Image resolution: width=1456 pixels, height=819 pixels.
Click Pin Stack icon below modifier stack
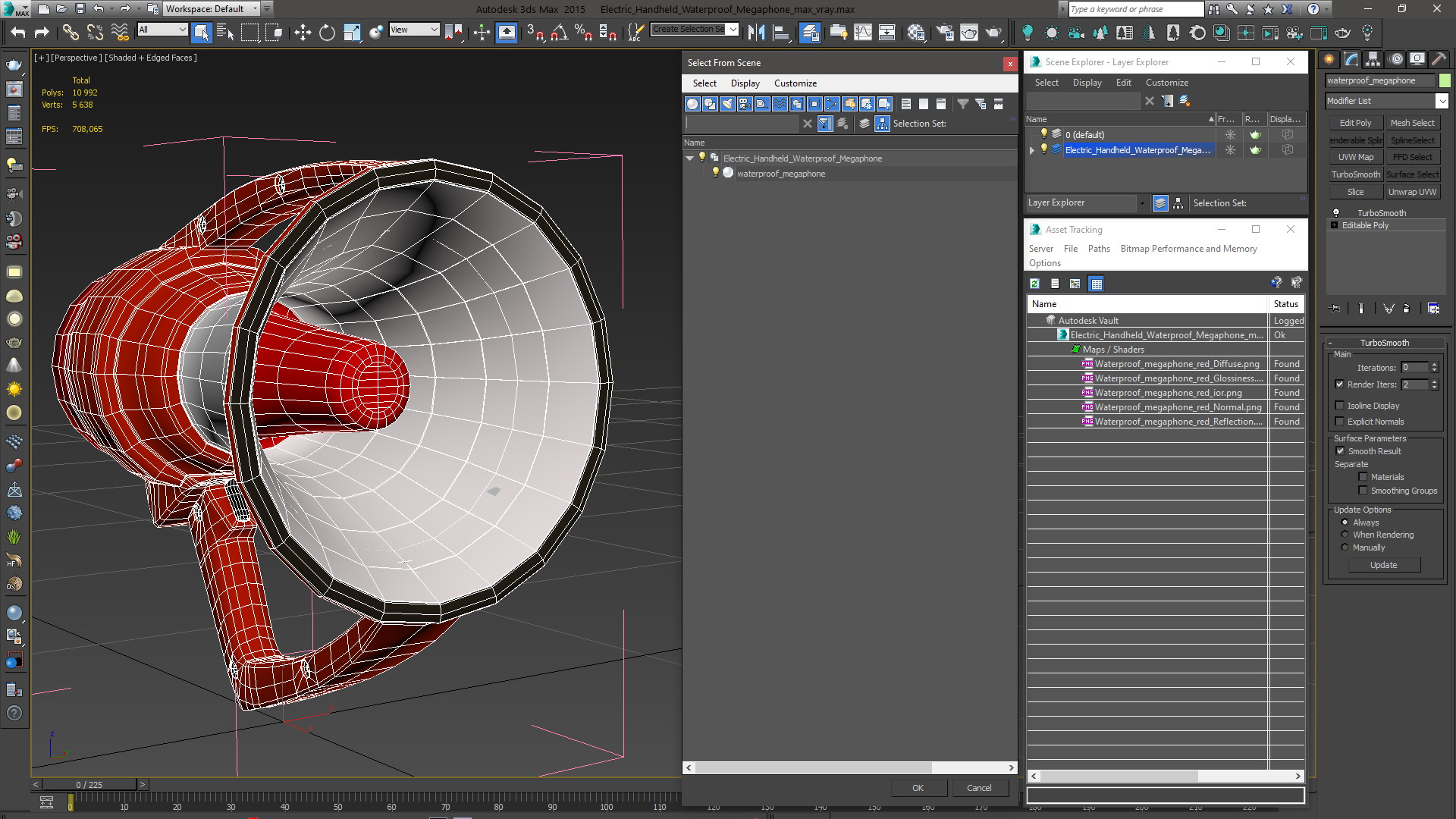pyautogui.click(x=1335, y=308)
